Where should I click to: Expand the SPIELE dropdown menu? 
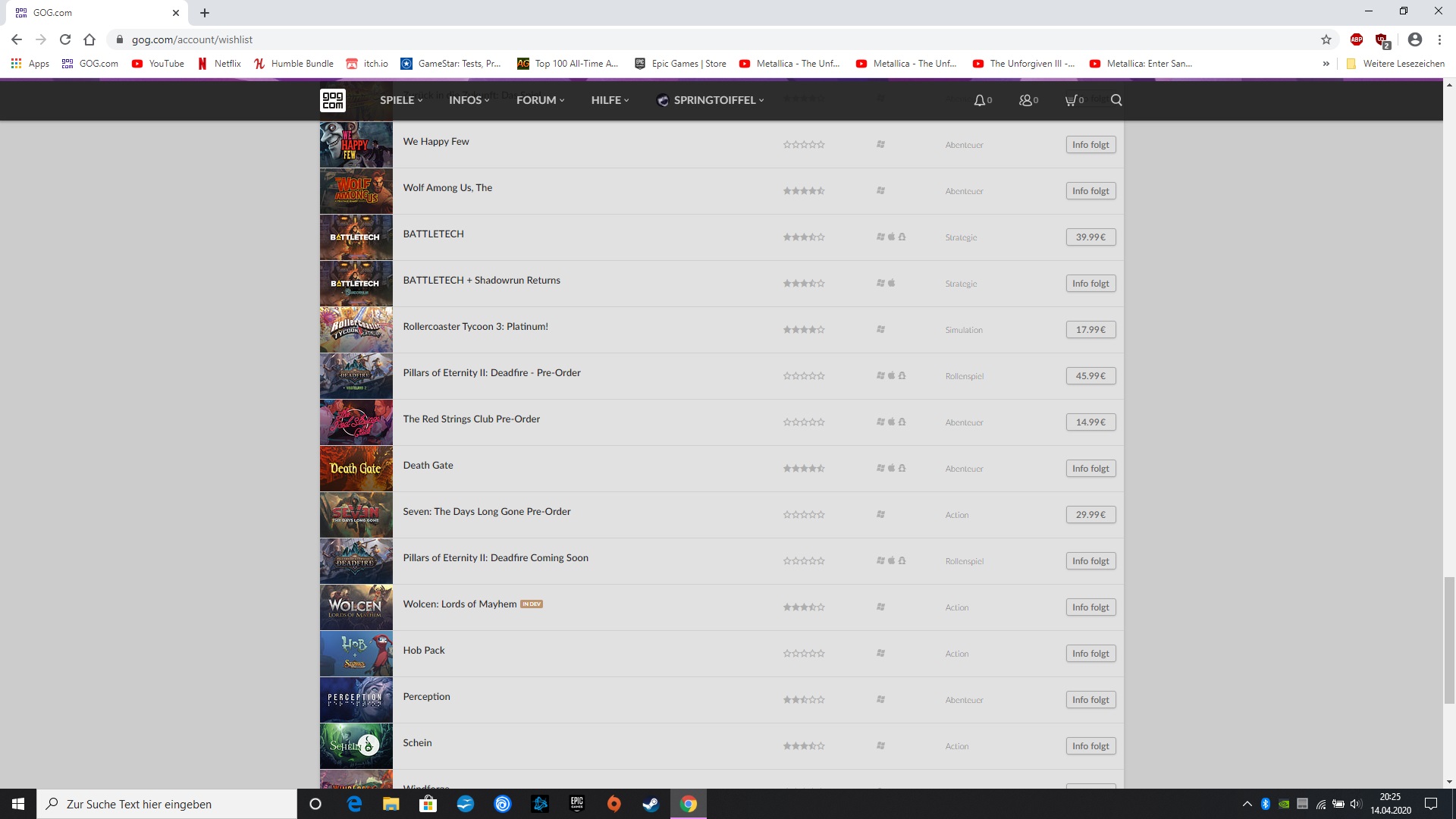pyautogui.click(x=401, y=100)
